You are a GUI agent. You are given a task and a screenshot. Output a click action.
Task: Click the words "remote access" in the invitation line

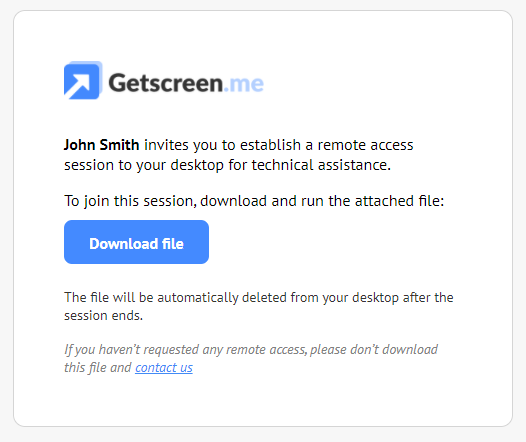366,145
